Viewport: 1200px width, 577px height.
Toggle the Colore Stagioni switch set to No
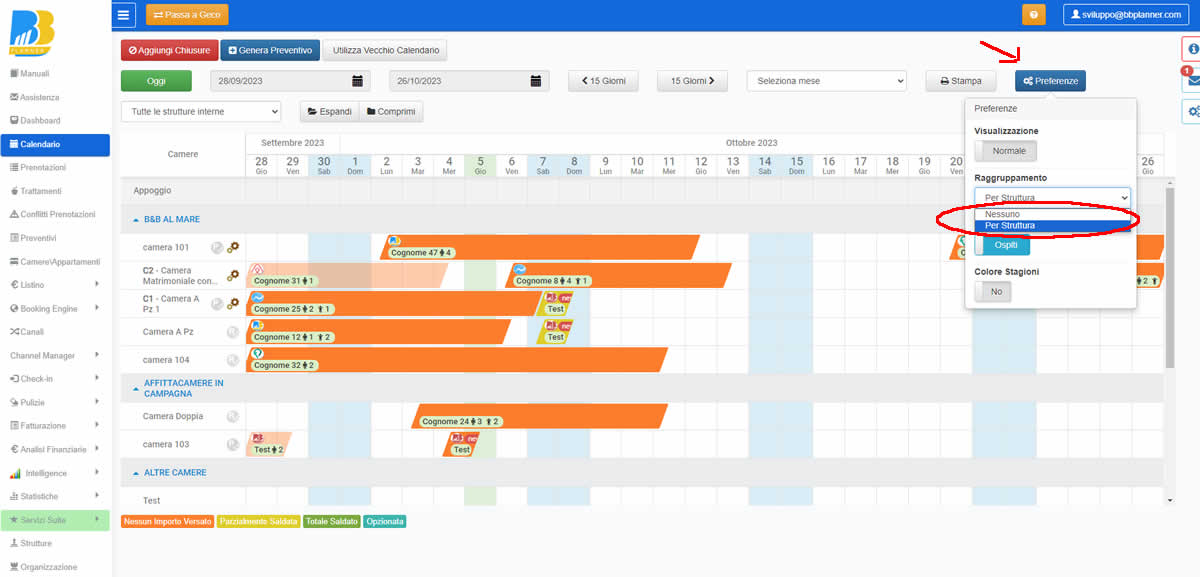point(993,291)
